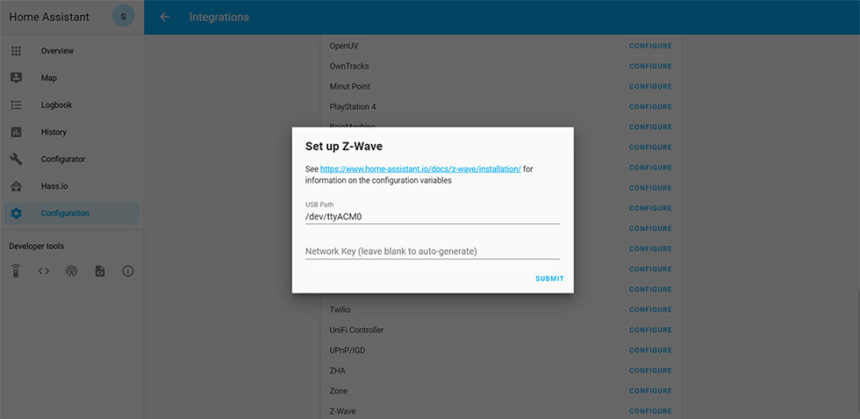Open Services remote icon in Developer tools

click(x=16, y=271)
